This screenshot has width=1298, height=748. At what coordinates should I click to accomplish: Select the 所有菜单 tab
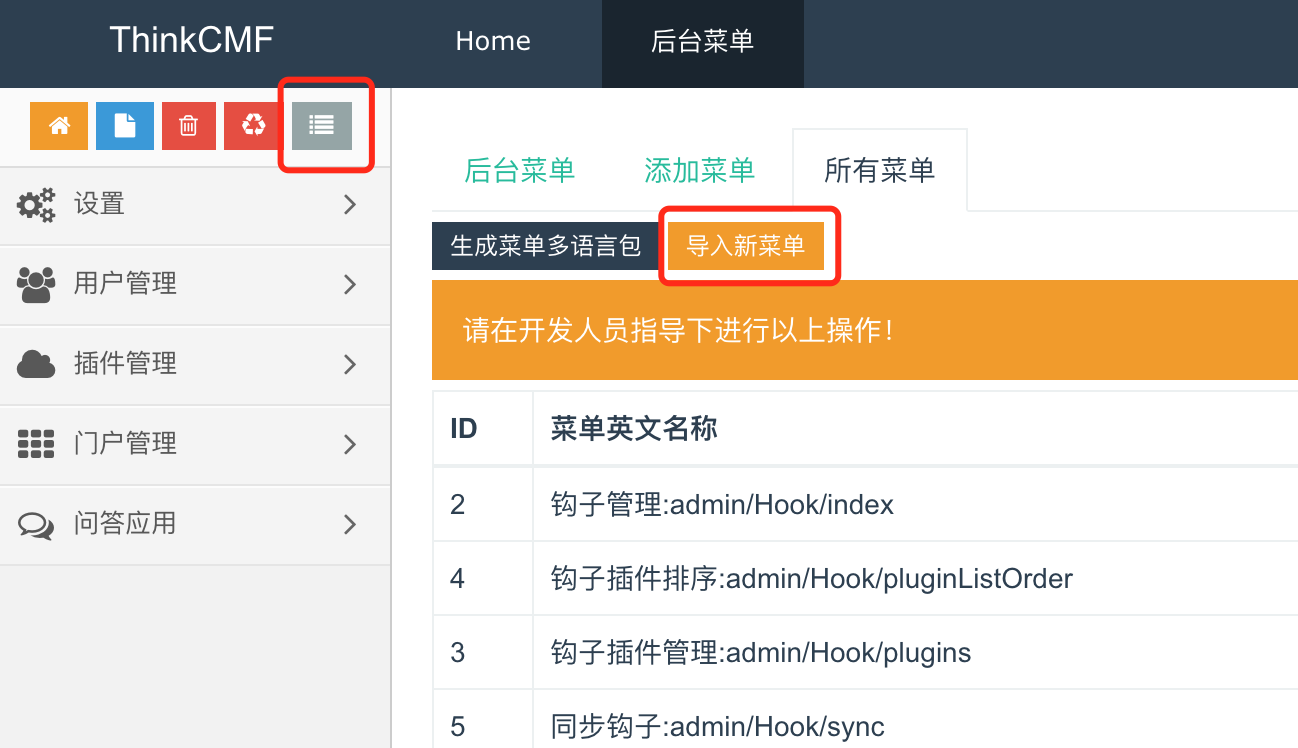pos(880,170)
